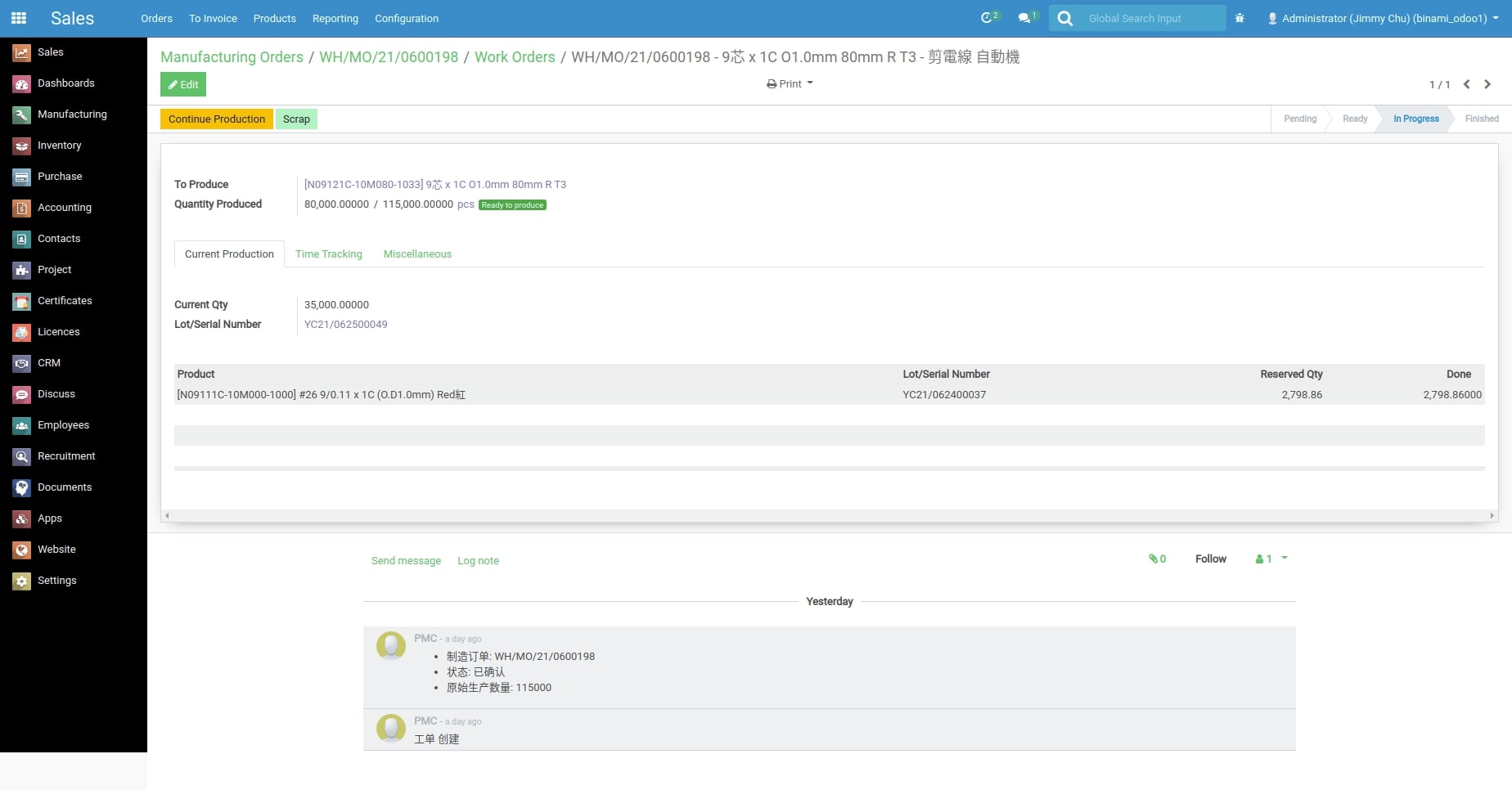Expand the Print dropdown
The image size is (1512, 790).
790,83
